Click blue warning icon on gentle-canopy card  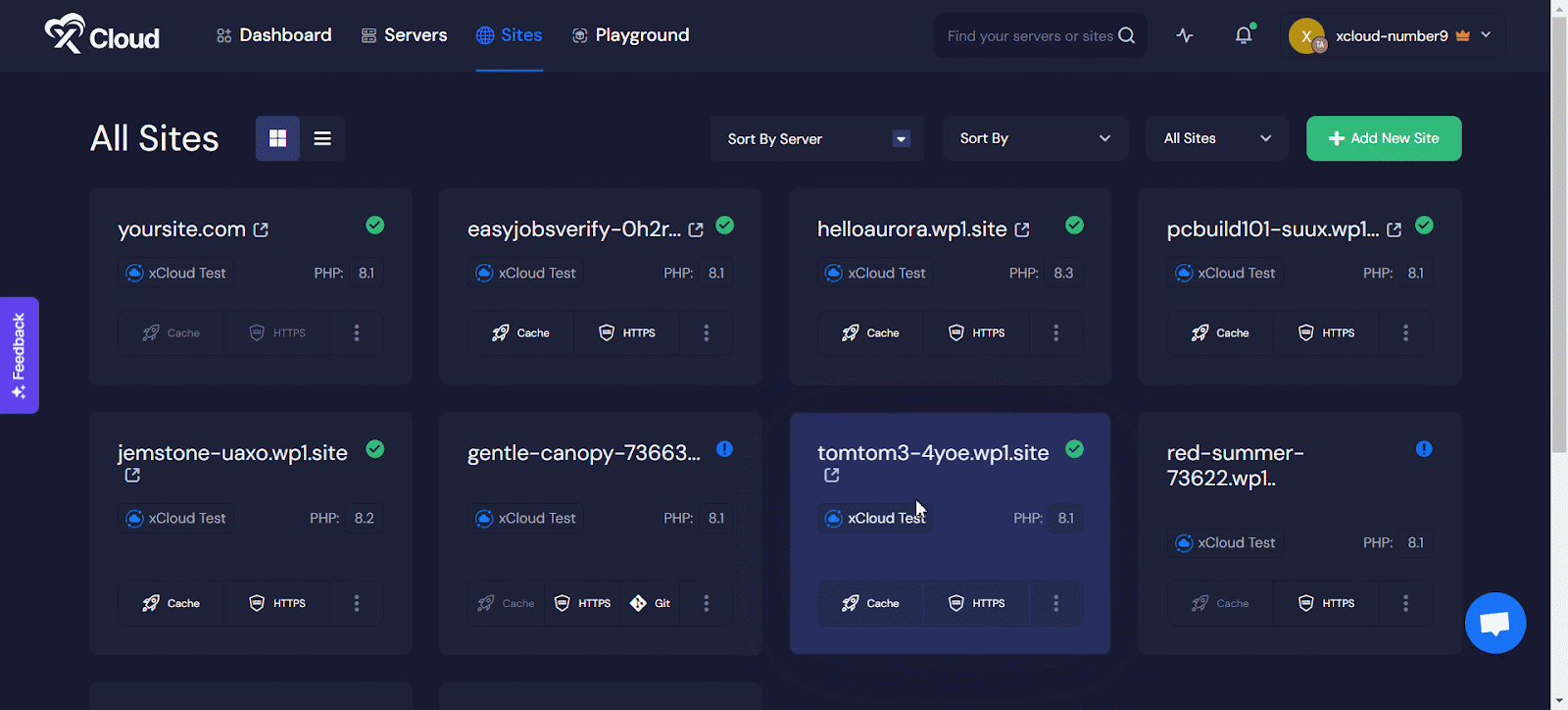click(725, 449)
